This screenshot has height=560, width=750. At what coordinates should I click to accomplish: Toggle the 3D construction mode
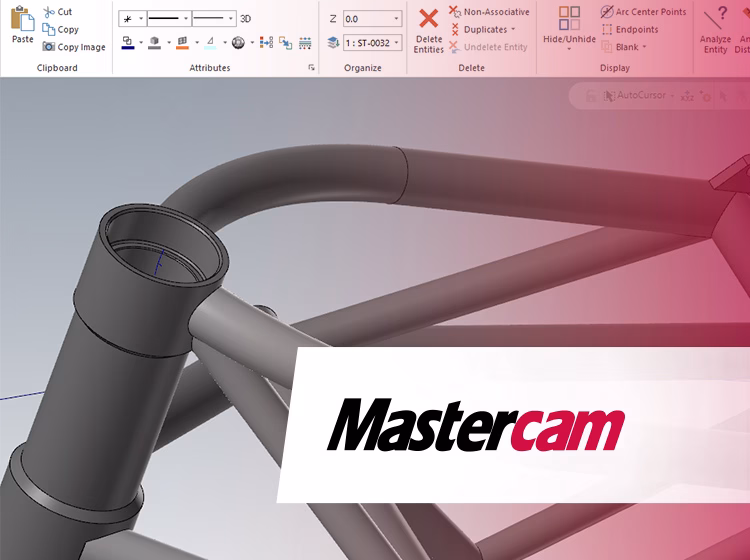coord(245,18)
